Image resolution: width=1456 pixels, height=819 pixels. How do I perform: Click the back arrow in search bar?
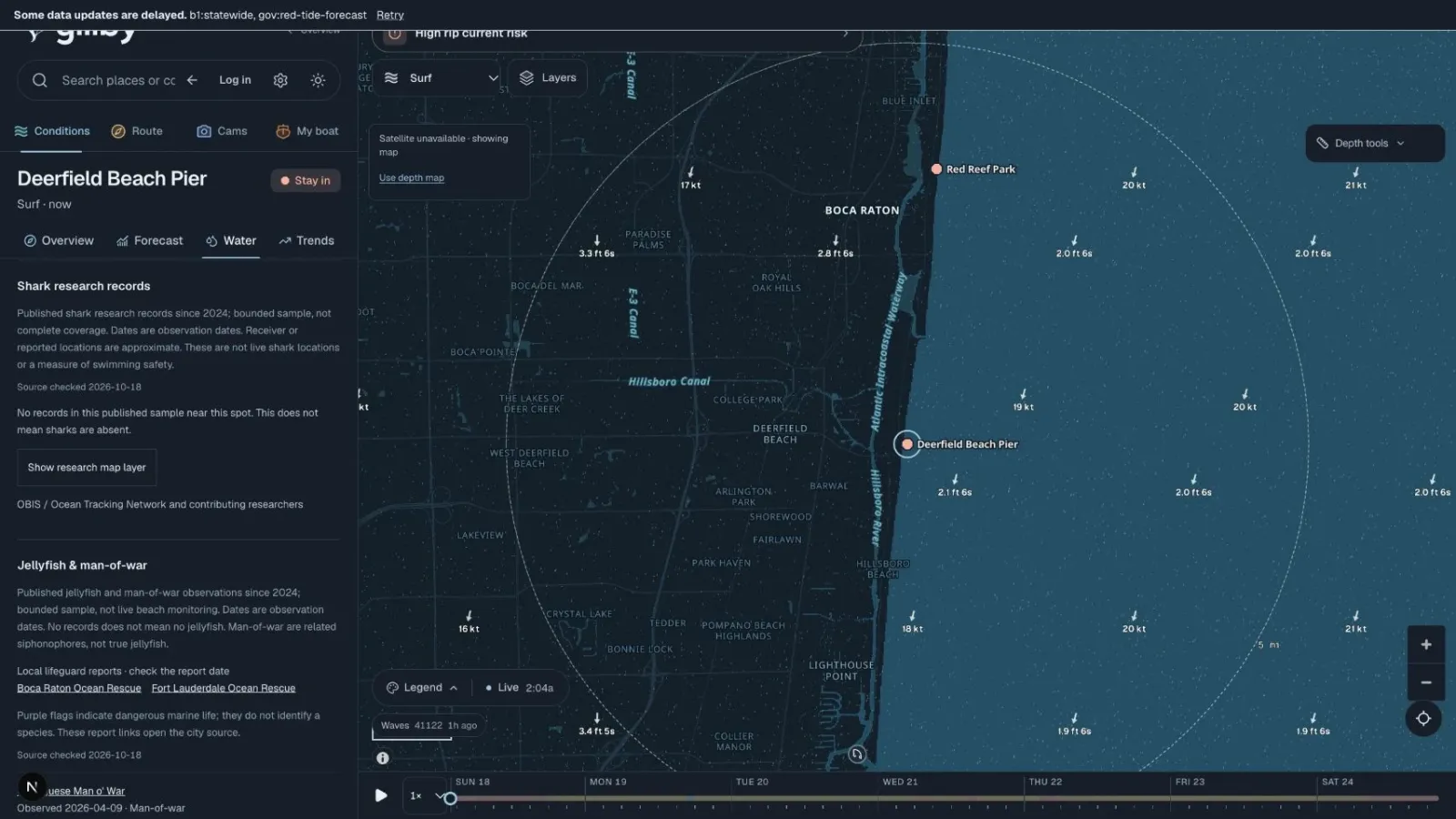pyautogui.click(x=192, y=80)
